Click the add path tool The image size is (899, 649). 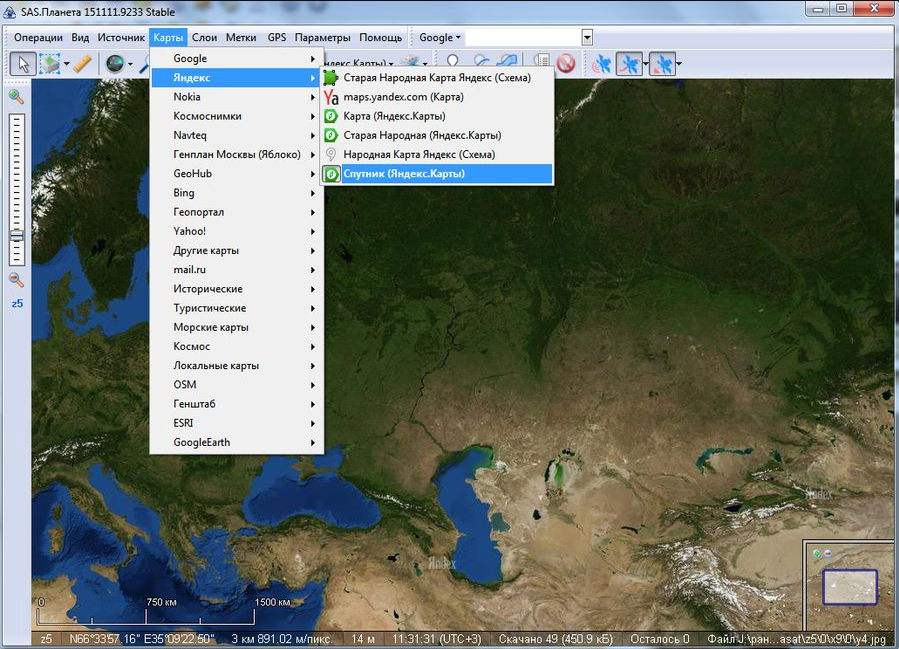(482, 61)
